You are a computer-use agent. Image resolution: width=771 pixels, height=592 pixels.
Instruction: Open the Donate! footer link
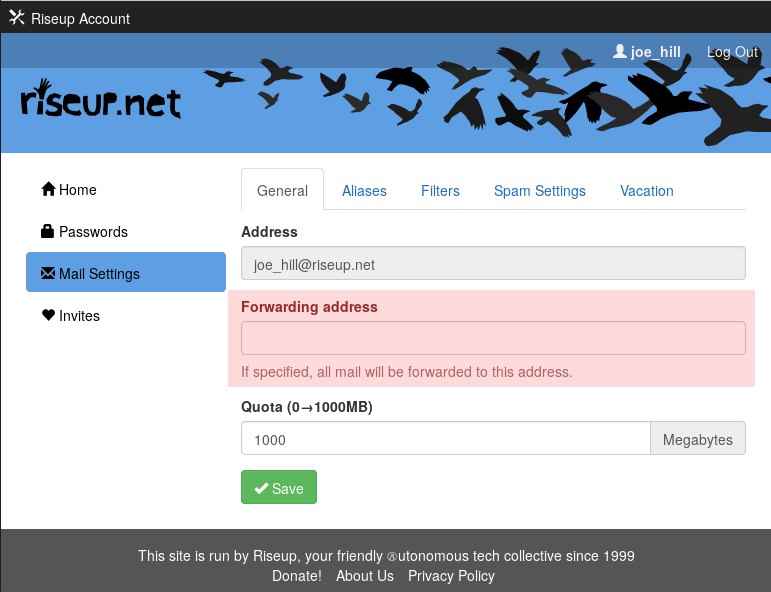(296, 576)
